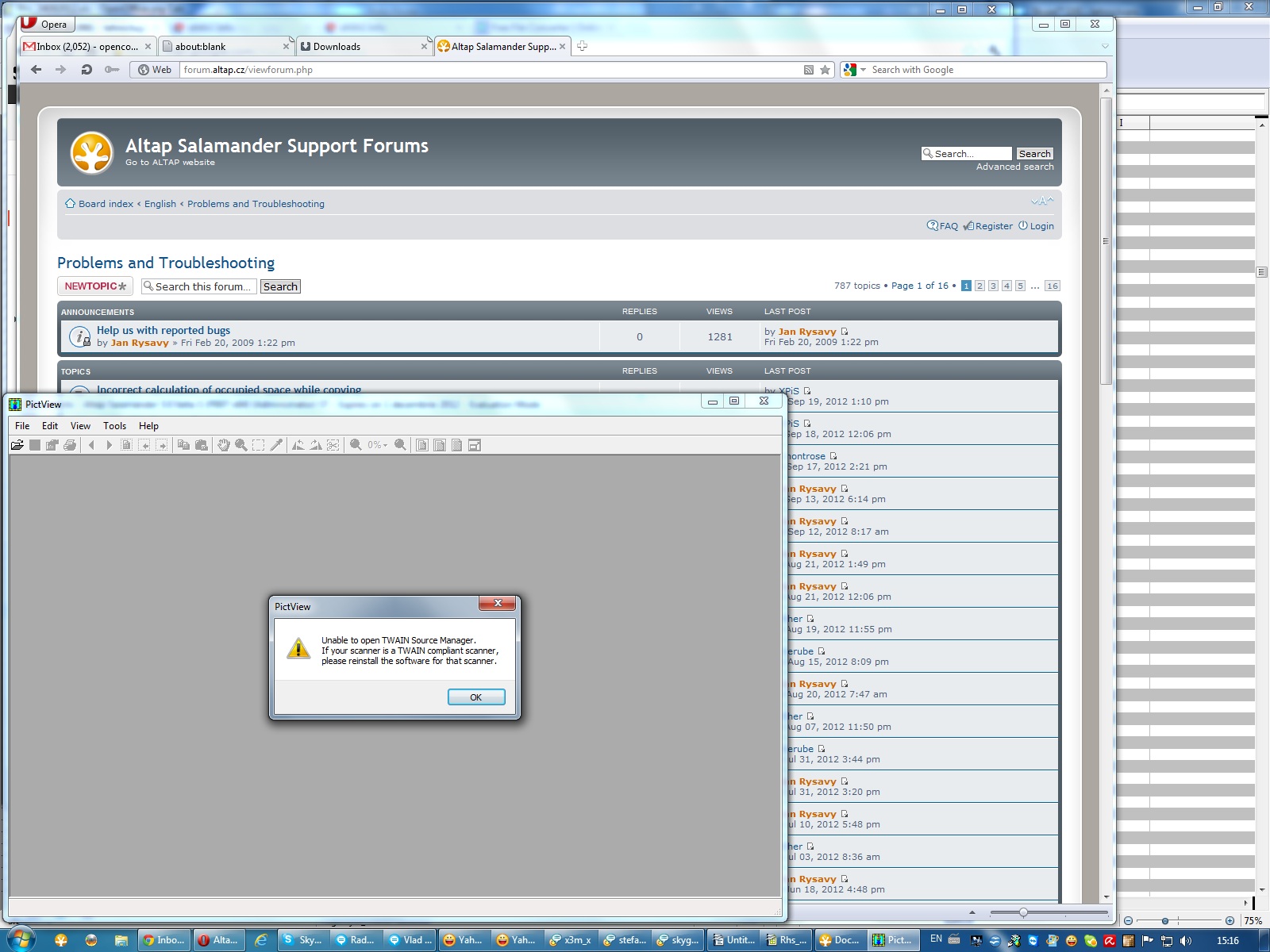Open the 0% zoom level dropdown
This screenshot has height=952, width=1270.
pyautogui.click(x=377, y=445)
